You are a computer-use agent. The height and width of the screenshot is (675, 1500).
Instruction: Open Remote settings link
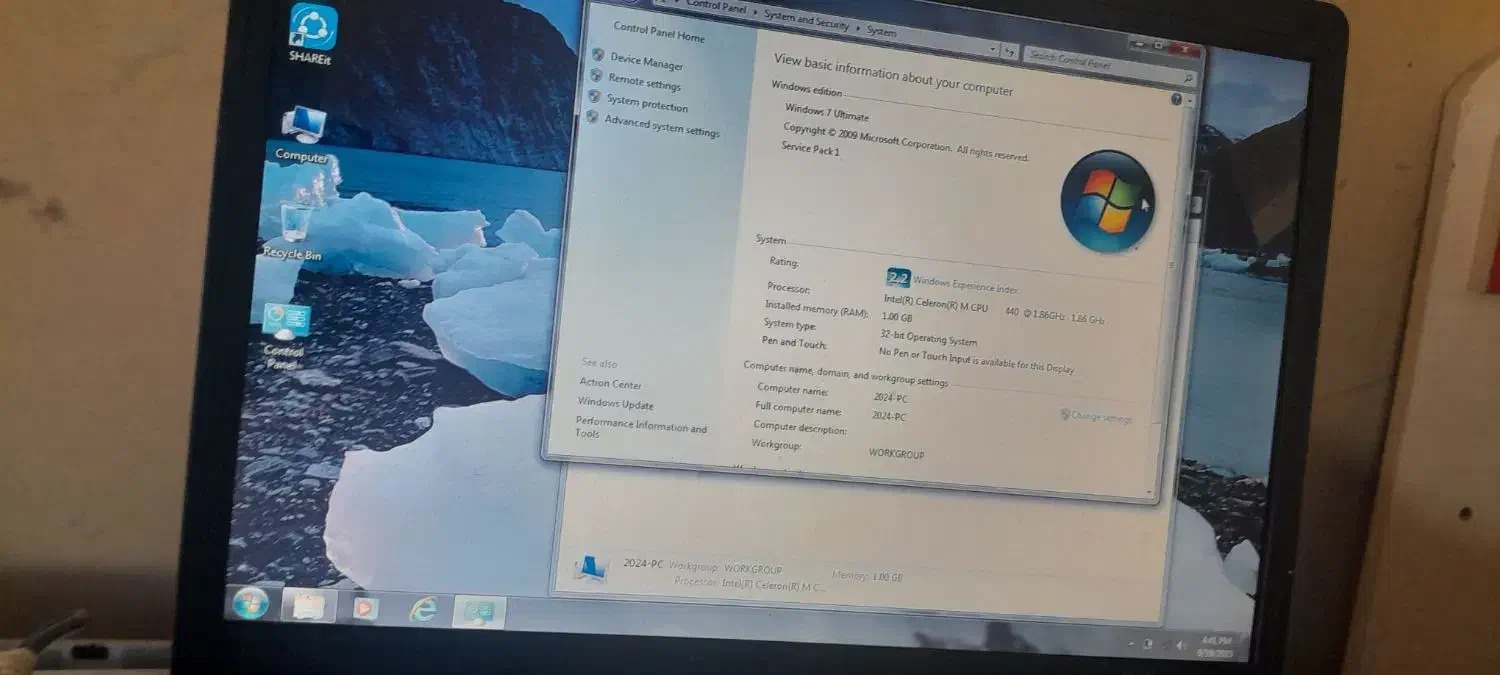644,83
